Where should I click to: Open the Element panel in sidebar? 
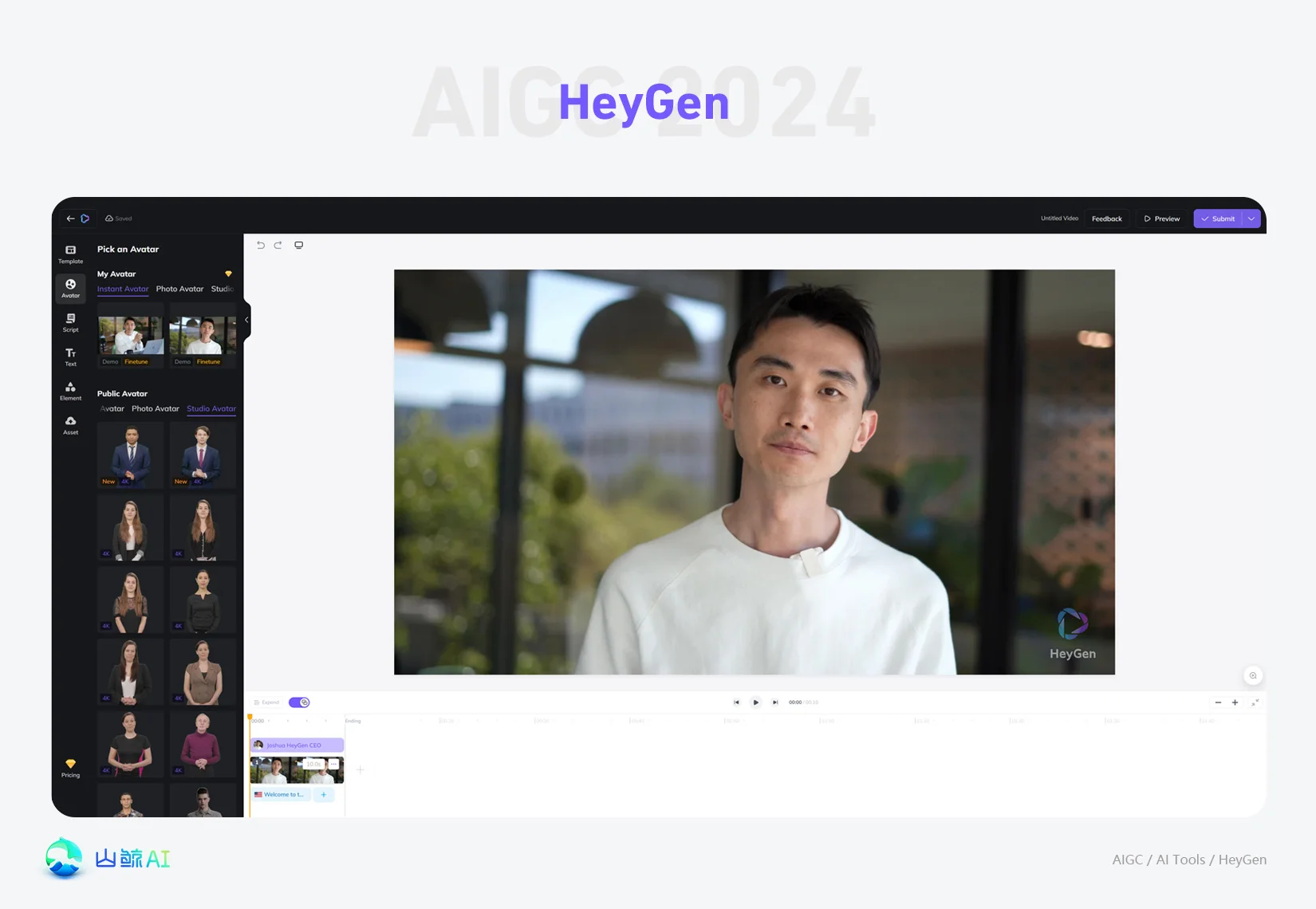(x=70, y=392)
